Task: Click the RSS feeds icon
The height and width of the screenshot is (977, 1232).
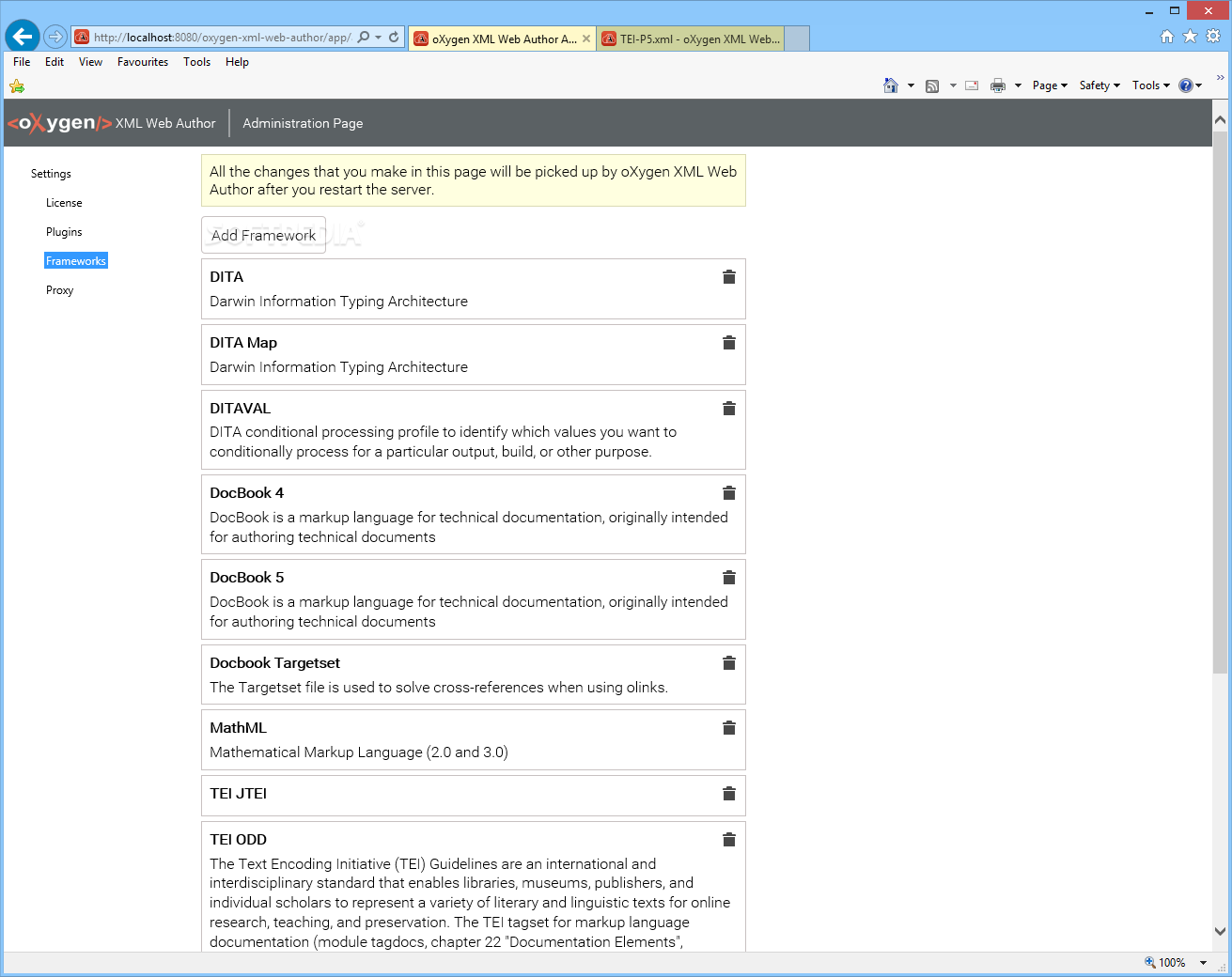Action: 932,85
